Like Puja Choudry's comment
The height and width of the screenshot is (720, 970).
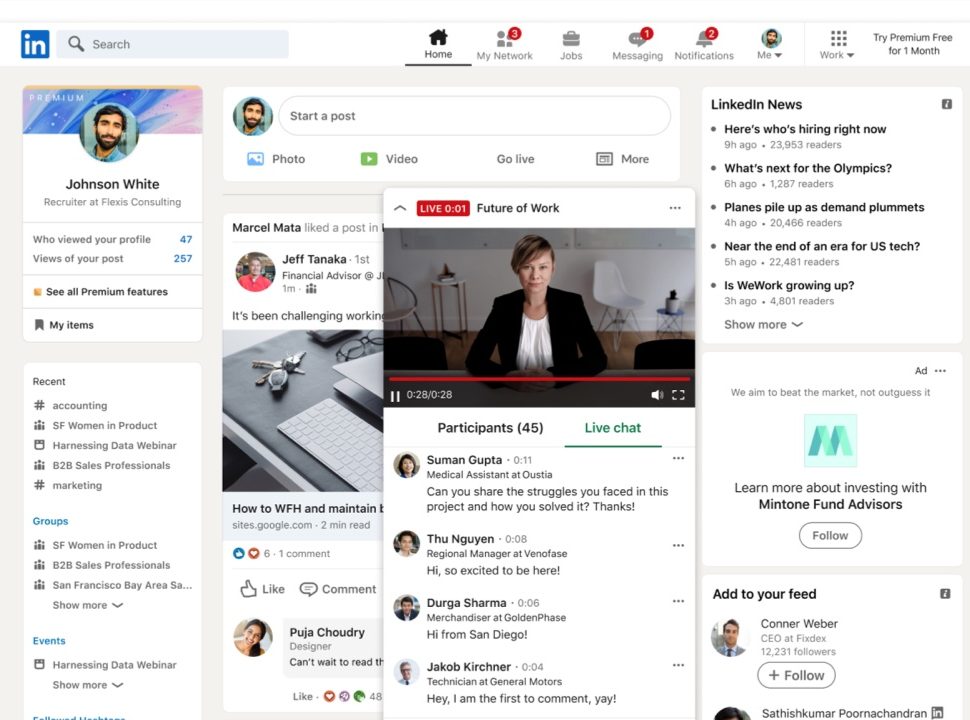tap(302, 696)
